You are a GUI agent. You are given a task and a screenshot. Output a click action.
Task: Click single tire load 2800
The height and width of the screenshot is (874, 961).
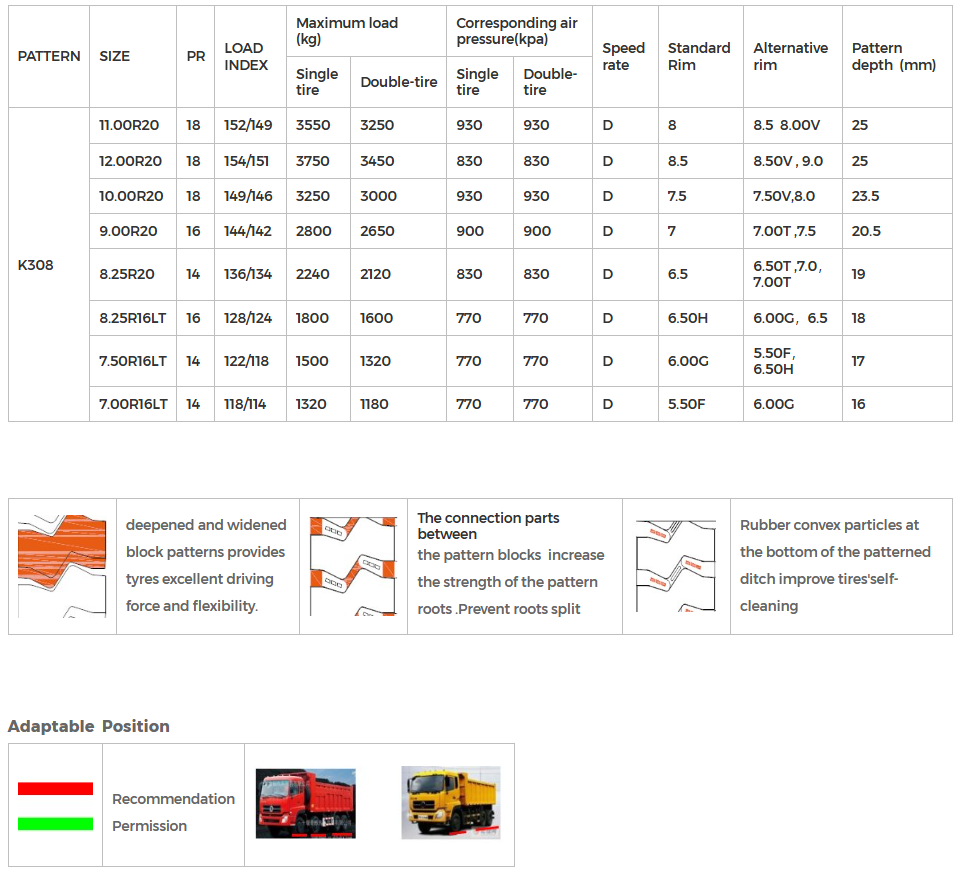click(313, 231)
